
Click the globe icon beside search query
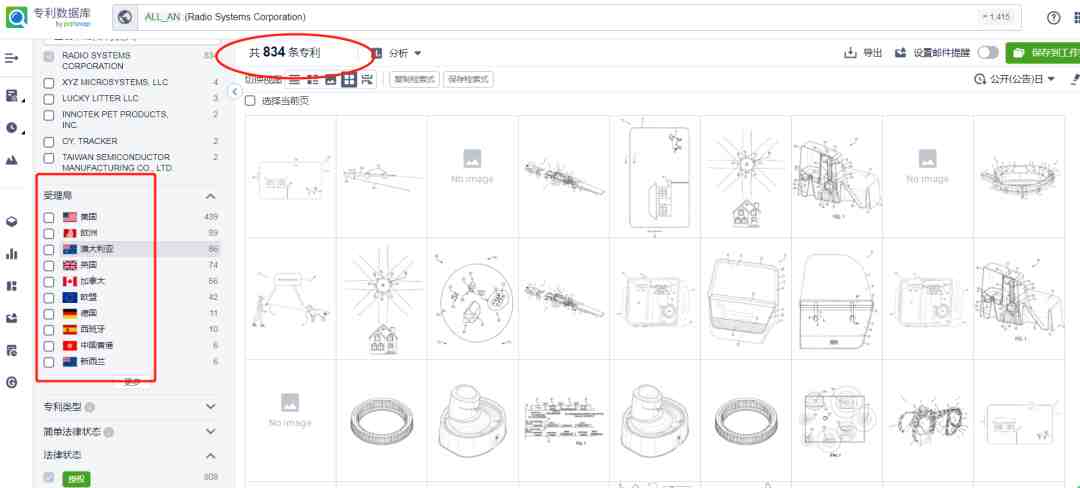point(125,17)
